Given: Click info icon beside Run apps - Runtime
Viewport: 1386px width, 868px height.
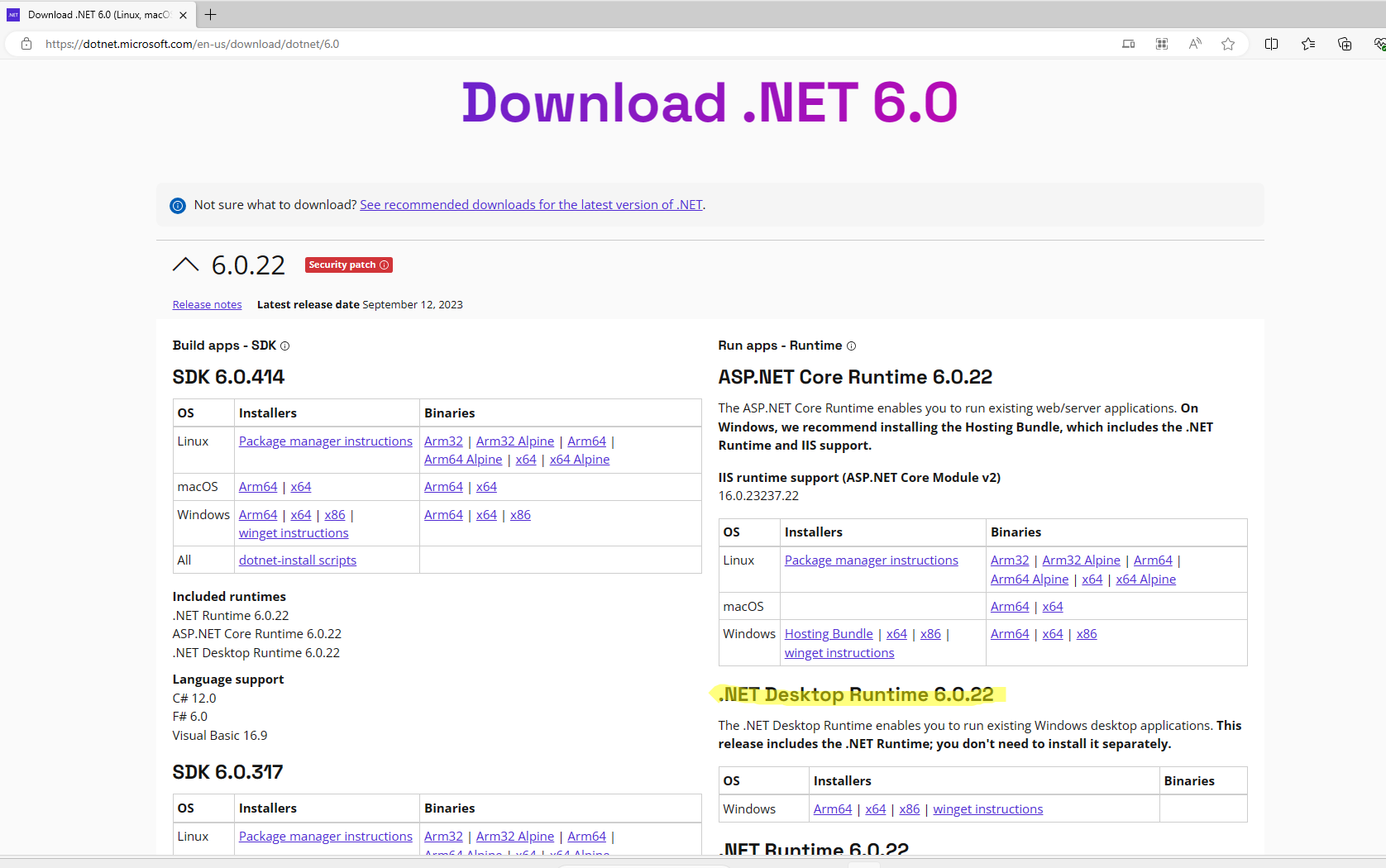Looking at the screenshot, I should tap(852, 346).
